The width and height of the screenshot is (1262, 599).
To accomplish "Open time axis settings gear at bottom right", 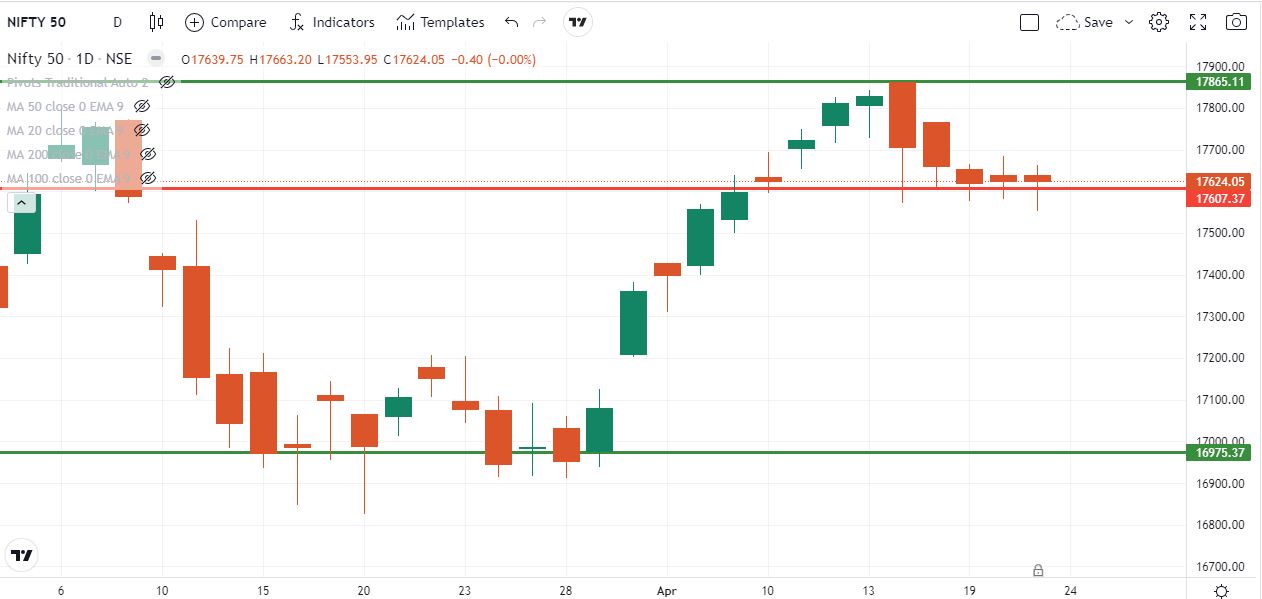I will point(1221,591).
